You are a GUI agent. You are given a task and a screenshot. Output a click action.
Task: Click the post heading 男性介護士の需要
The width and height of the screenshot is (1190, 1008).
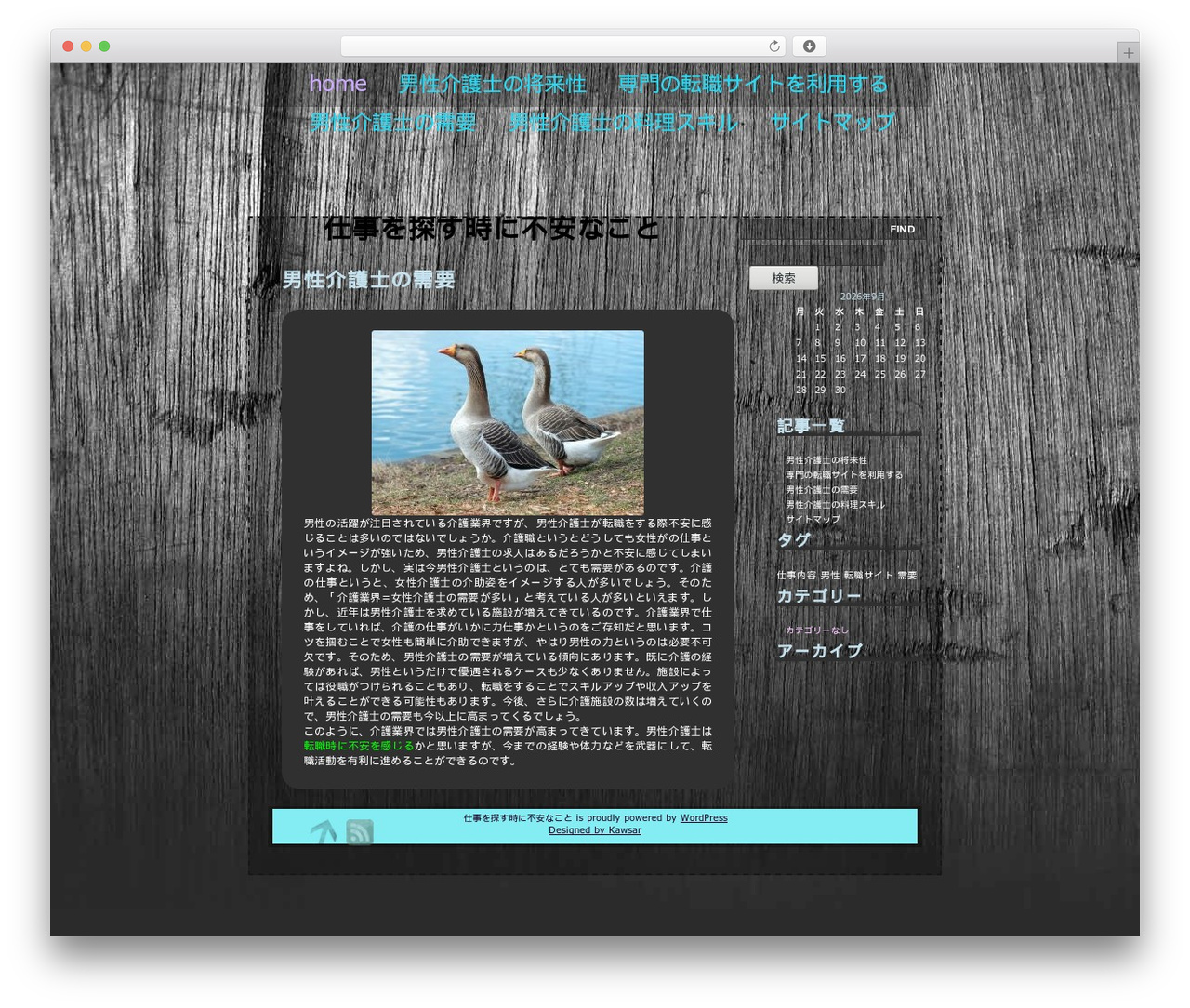point(369,280)
